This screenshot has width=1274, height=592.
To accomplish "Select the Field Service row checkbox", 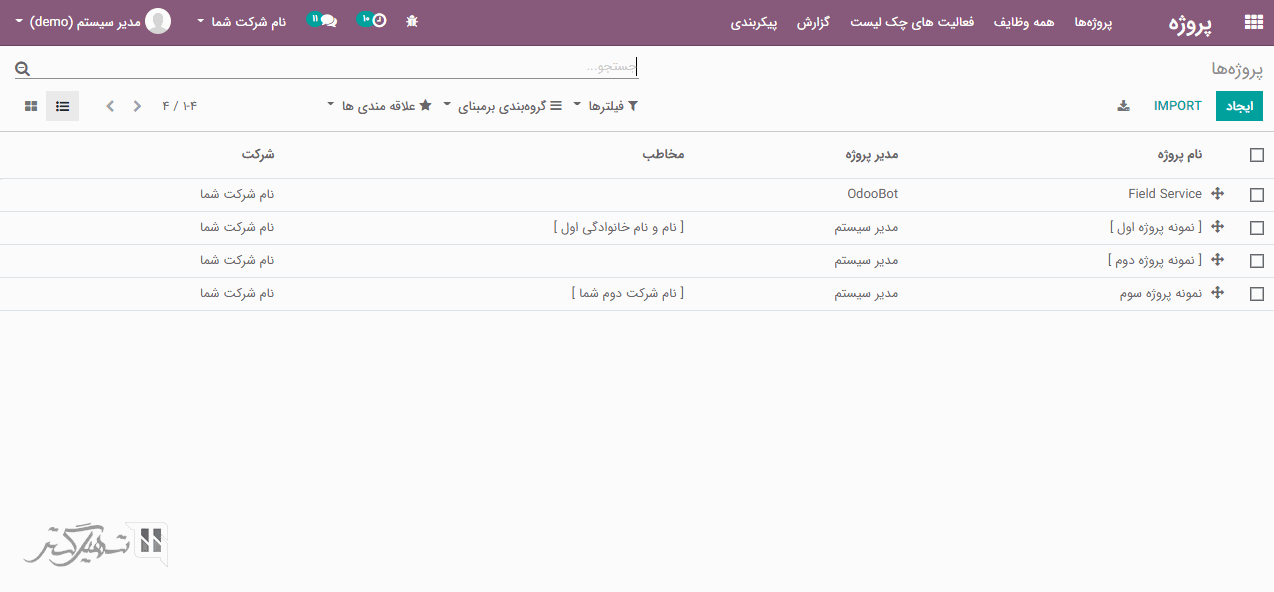I will (1256, 195).
